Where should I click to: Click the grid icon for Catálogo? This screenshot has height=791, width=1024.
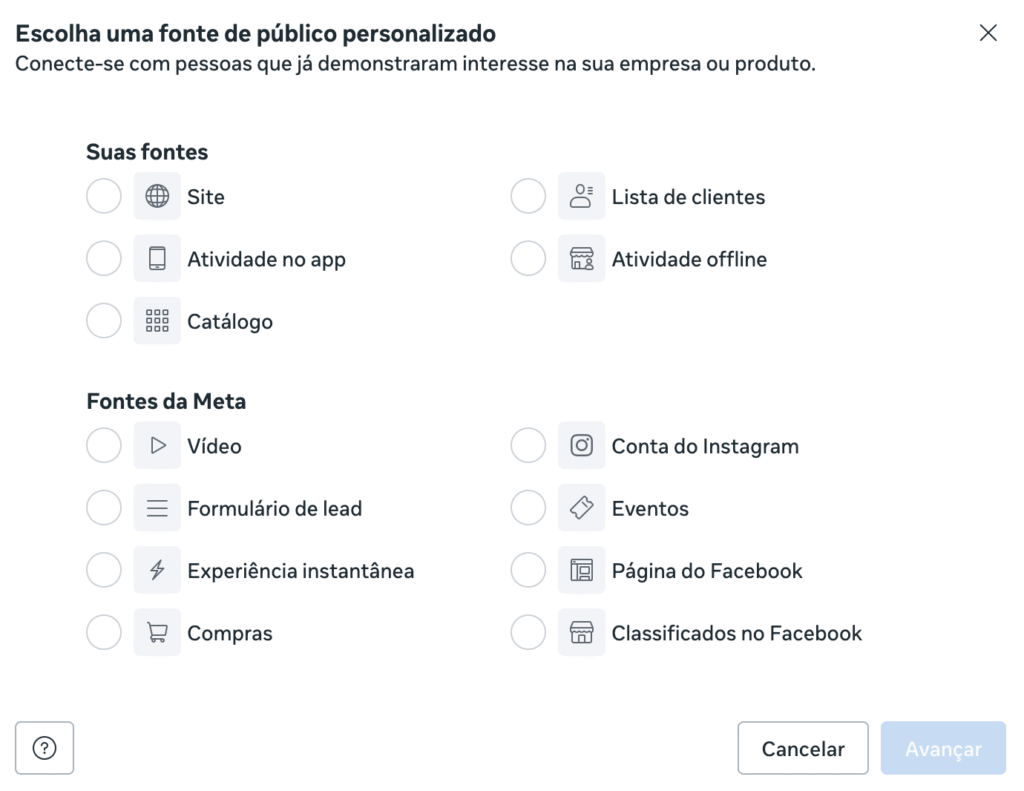click(157, 321)
